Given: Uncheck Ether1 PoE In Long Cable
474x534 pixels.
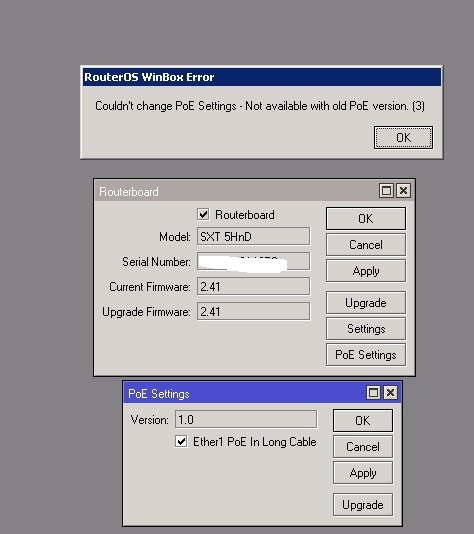Looking at the screenshot, I should pyautogui.click(x=181, y=441).
